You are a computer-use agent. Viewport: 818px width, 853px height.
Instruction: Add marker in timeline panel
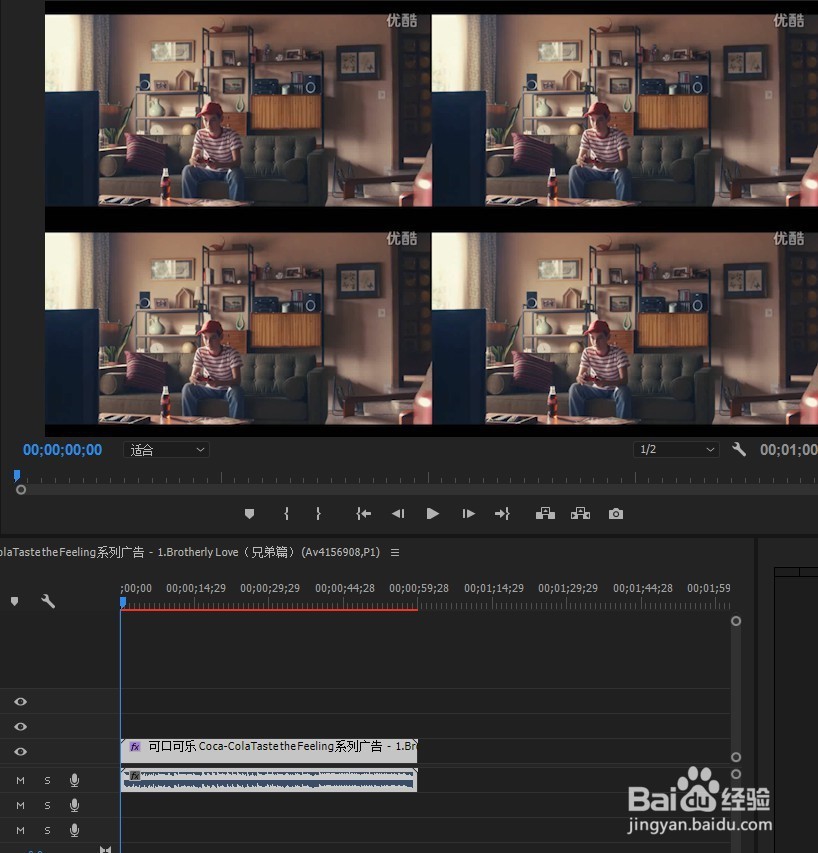(x=15, y=601)
